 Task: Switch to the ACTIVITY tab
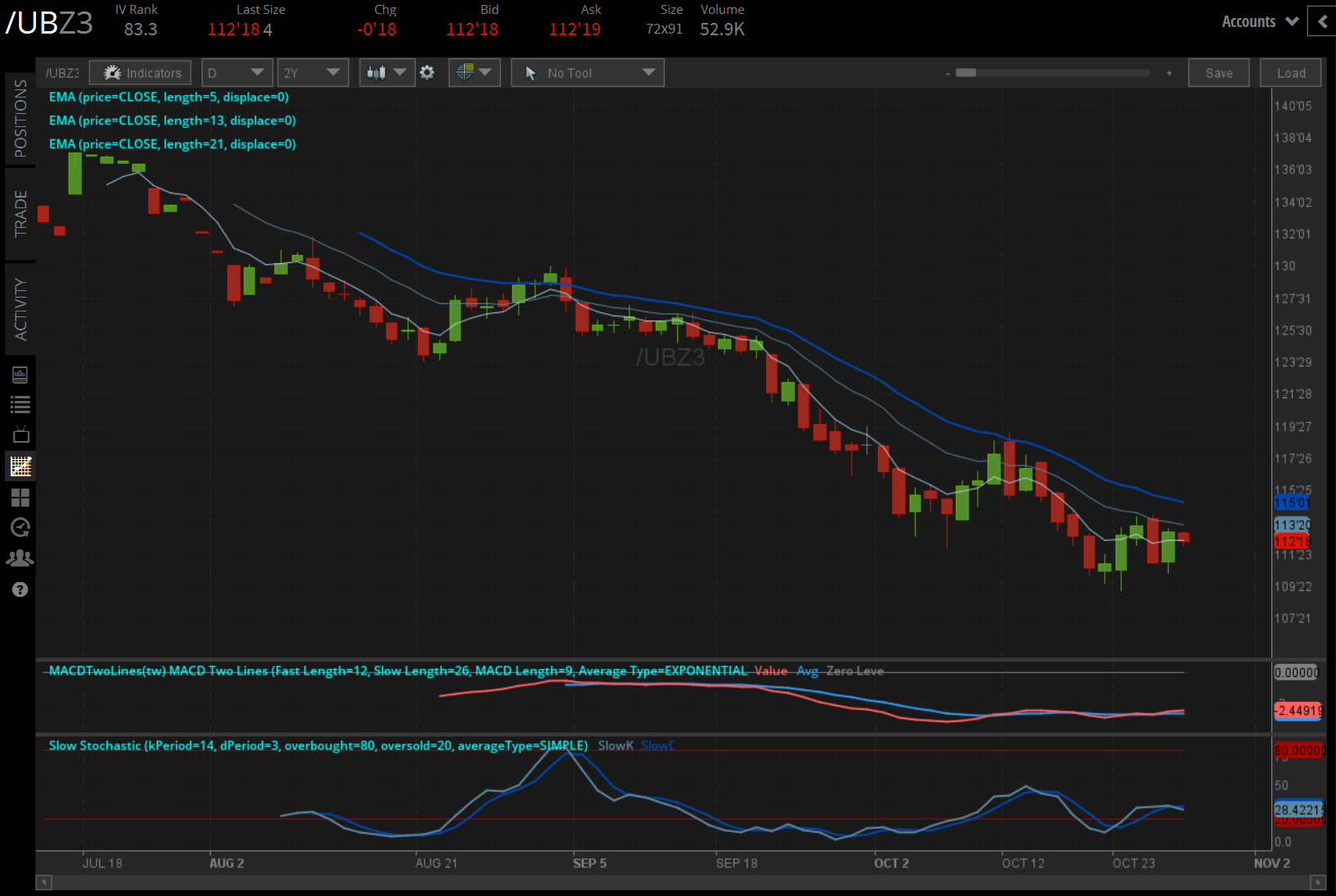coord(20,309)
